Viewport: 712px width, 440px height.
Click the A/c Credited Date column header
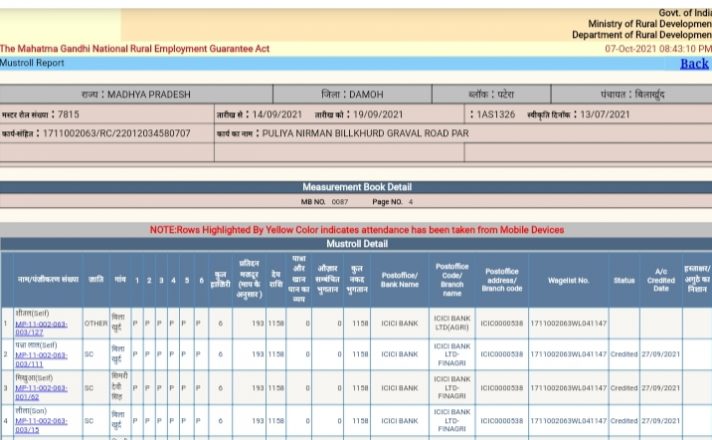(x=661, y=280)
